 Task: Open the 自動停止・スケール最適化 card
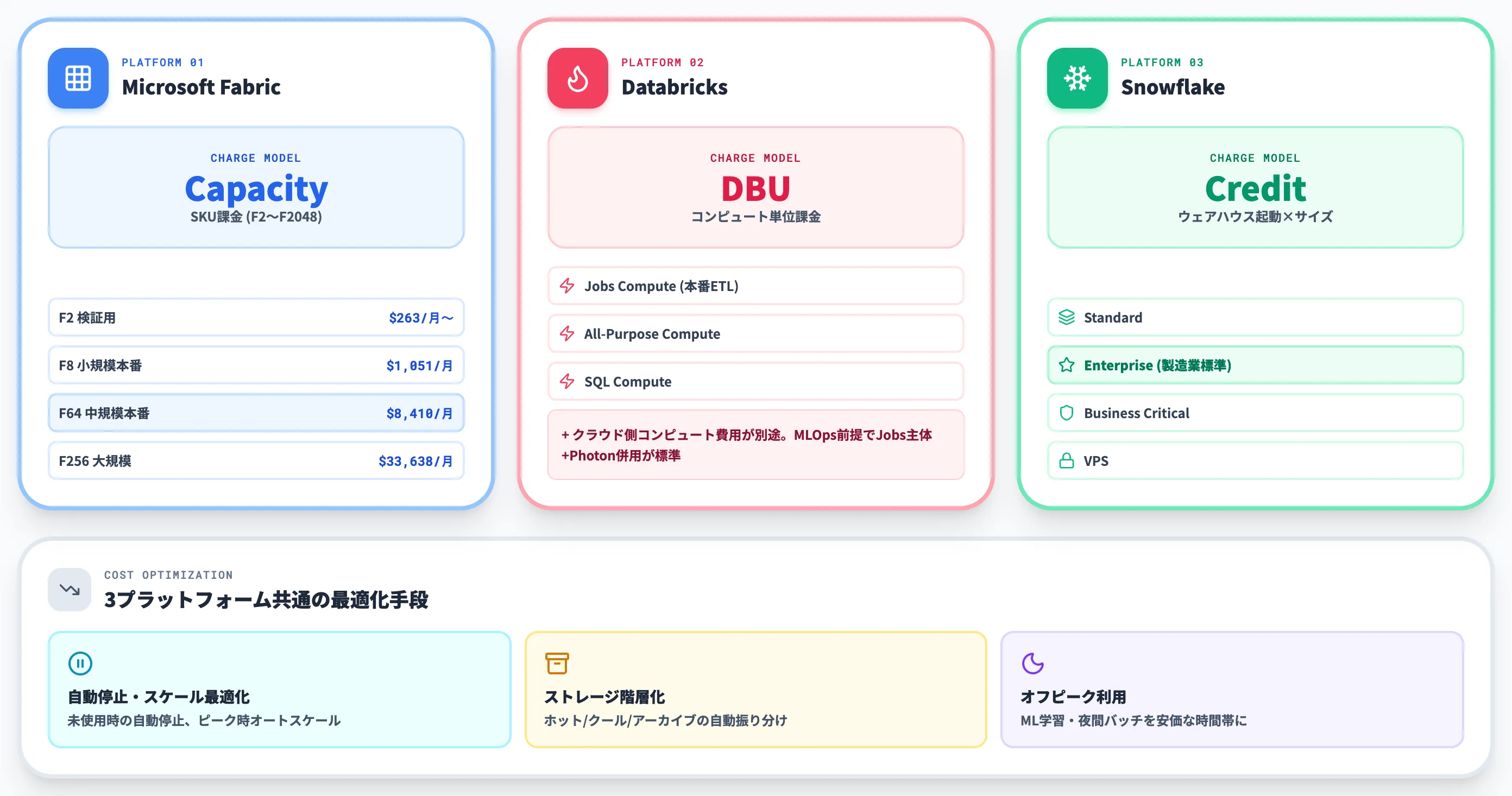(279, 689)
